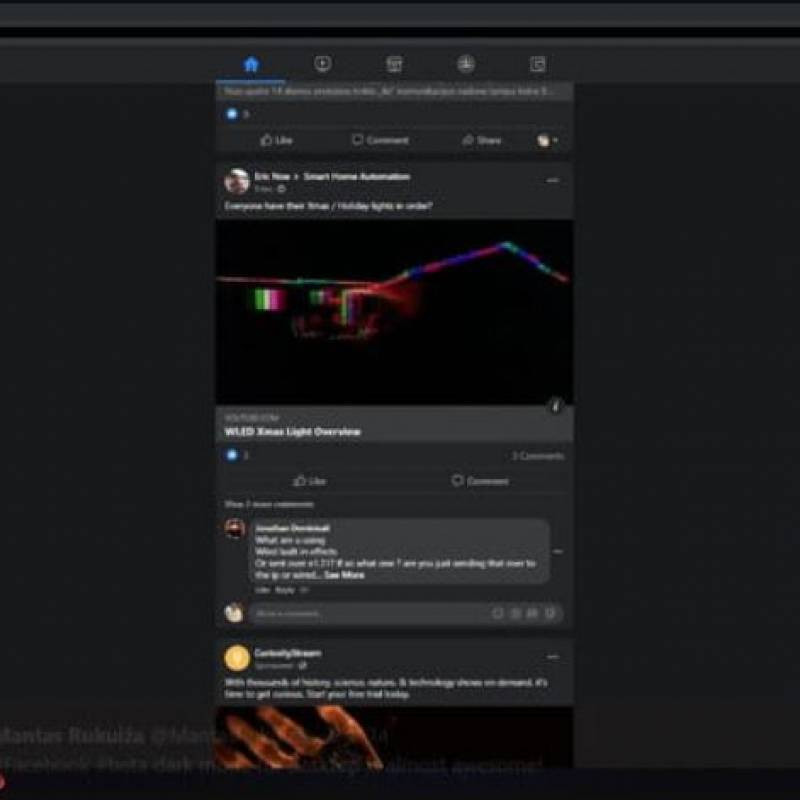Open the Watch video tab
The width and height of the screenshot is (800, 800).
[x=322, y=64]
